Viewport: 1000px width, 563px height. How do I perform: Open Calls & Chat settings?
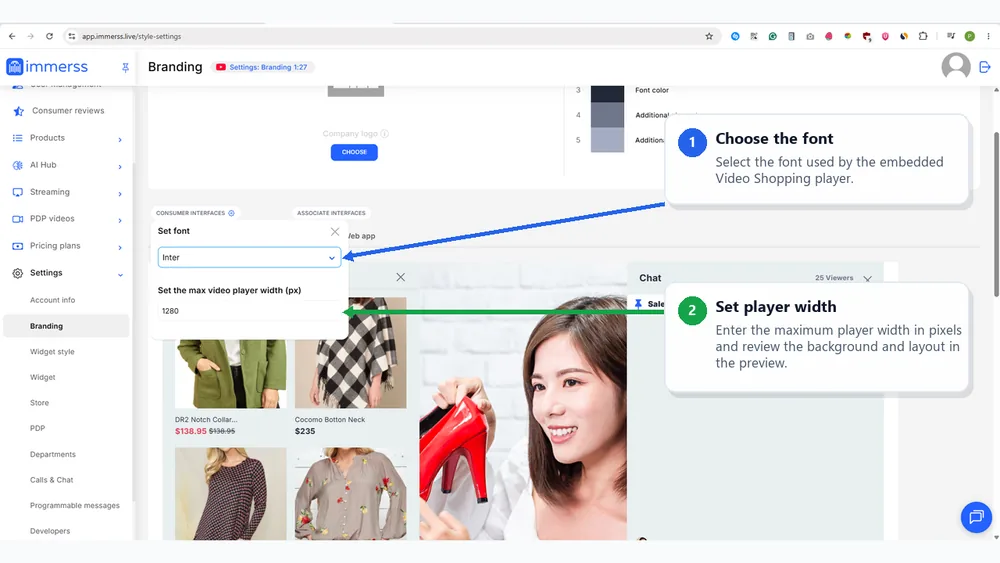tap(52, 479)
